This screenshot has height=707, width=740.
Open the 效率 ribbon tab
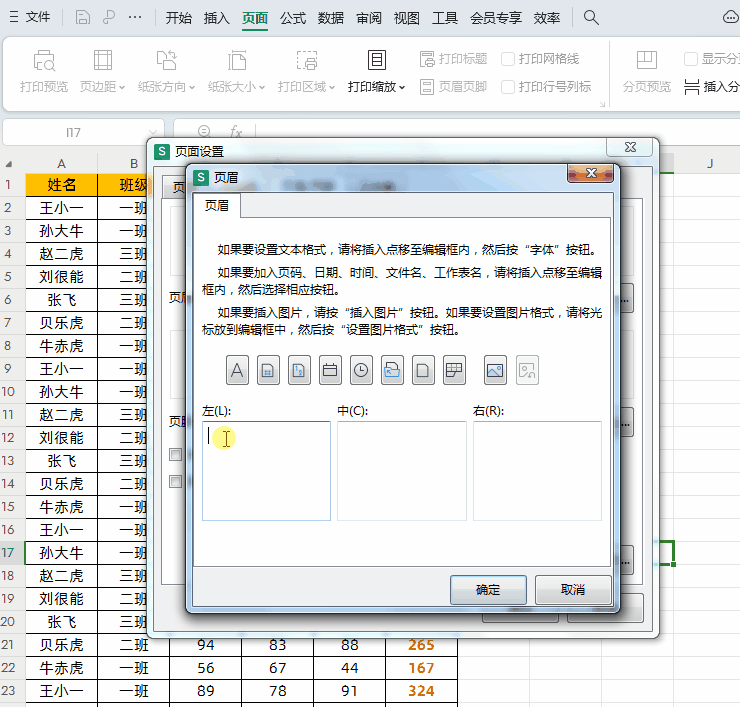tap(547, 18)
